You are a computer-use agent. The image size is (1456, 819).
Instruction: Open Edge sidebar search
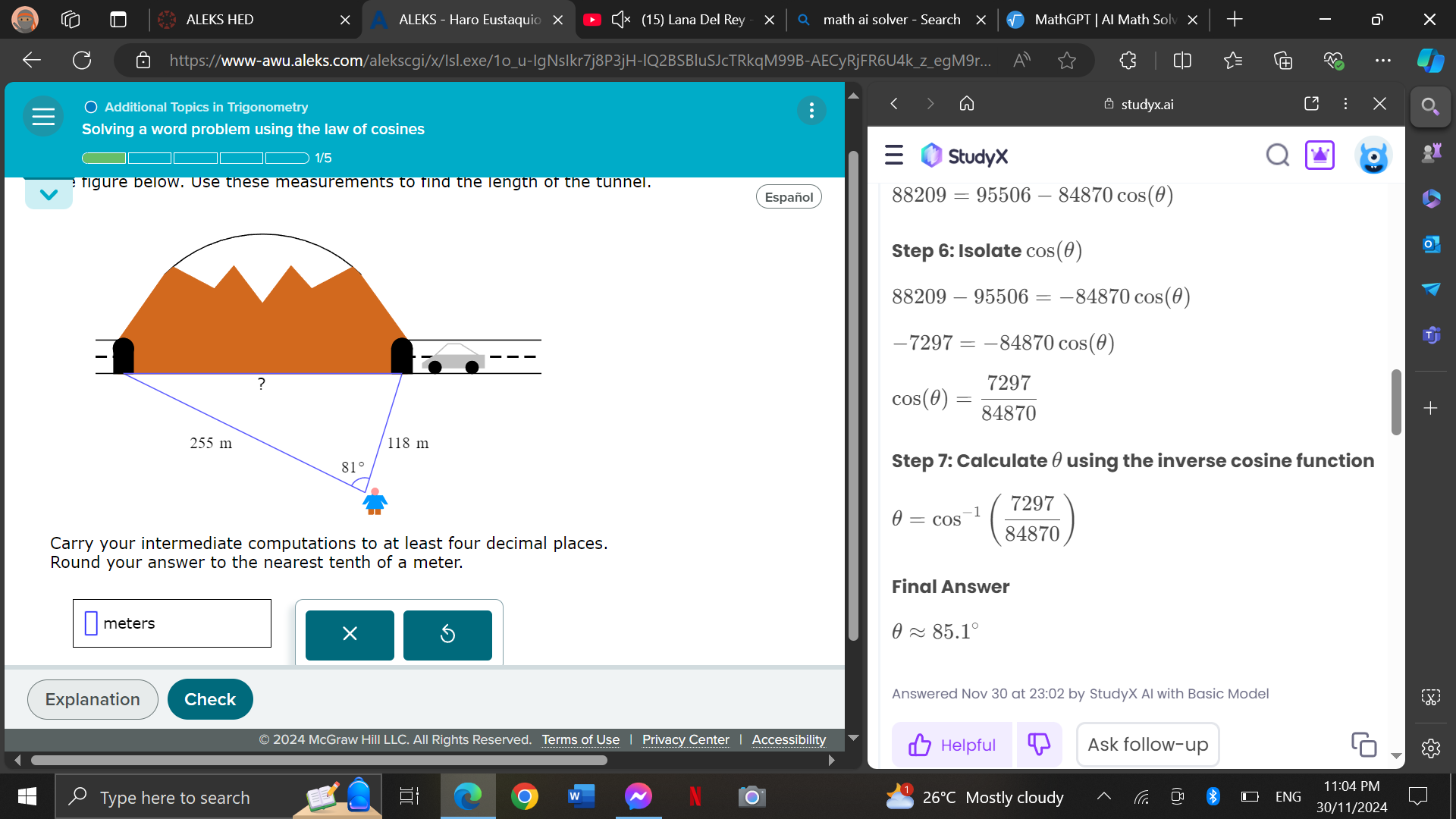[x=1430, y=107]
